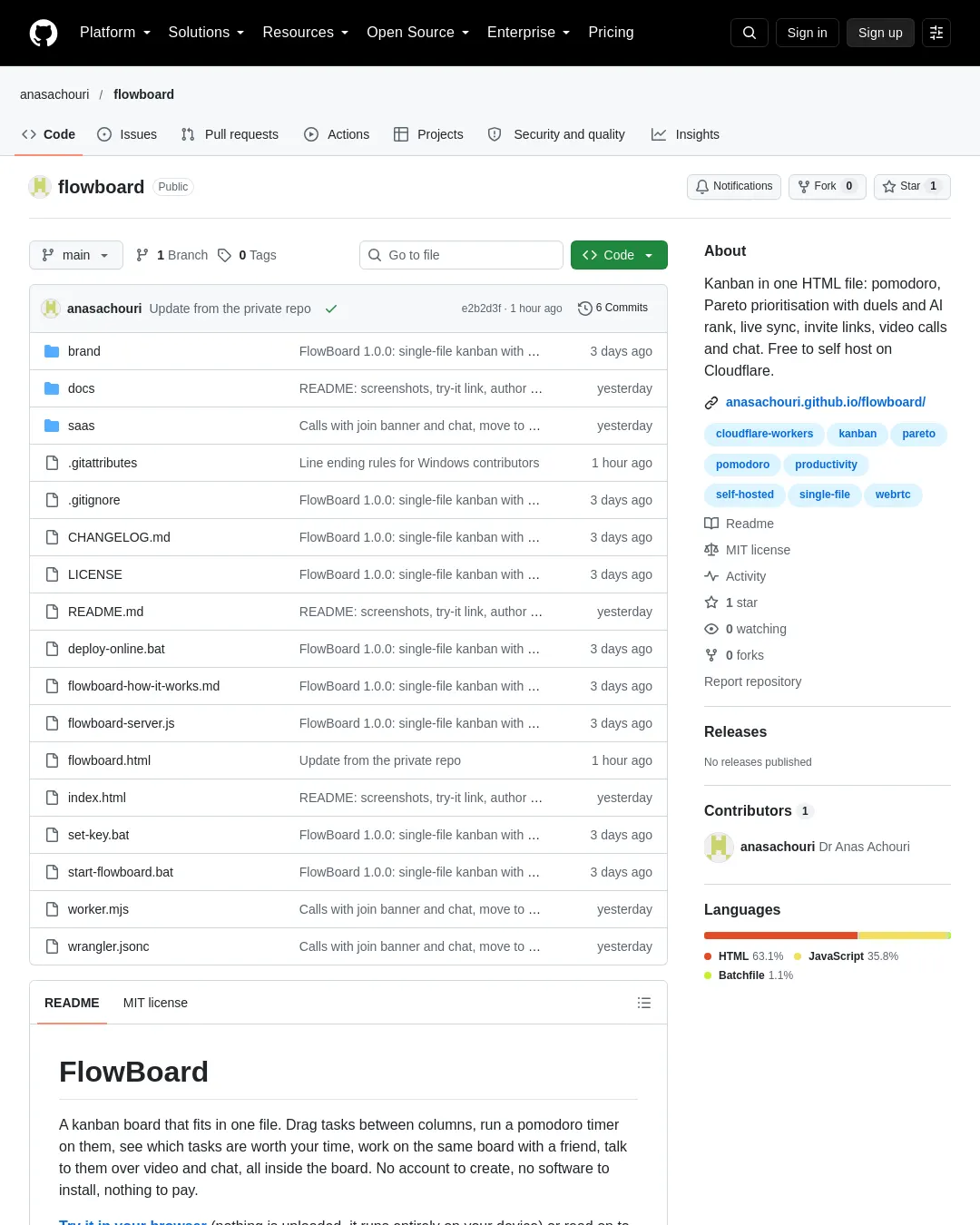This screenshot has height=1225, width=980.
Task: Switch to the Projects tab
Action: click(x=428, y=134)
